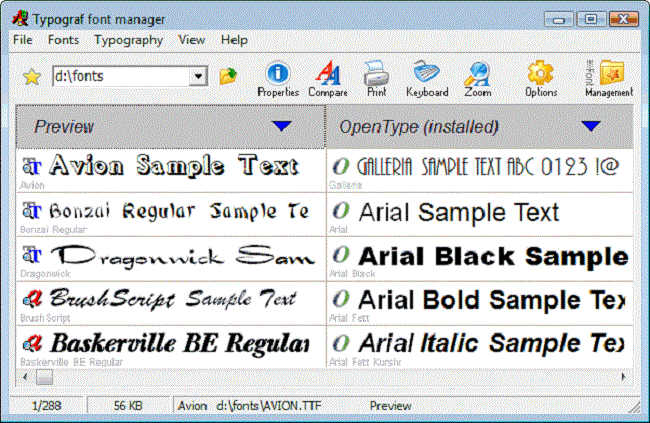Select the Arial Sample Text preview
This screenshot has width=650, height=423.
[459, 212]
